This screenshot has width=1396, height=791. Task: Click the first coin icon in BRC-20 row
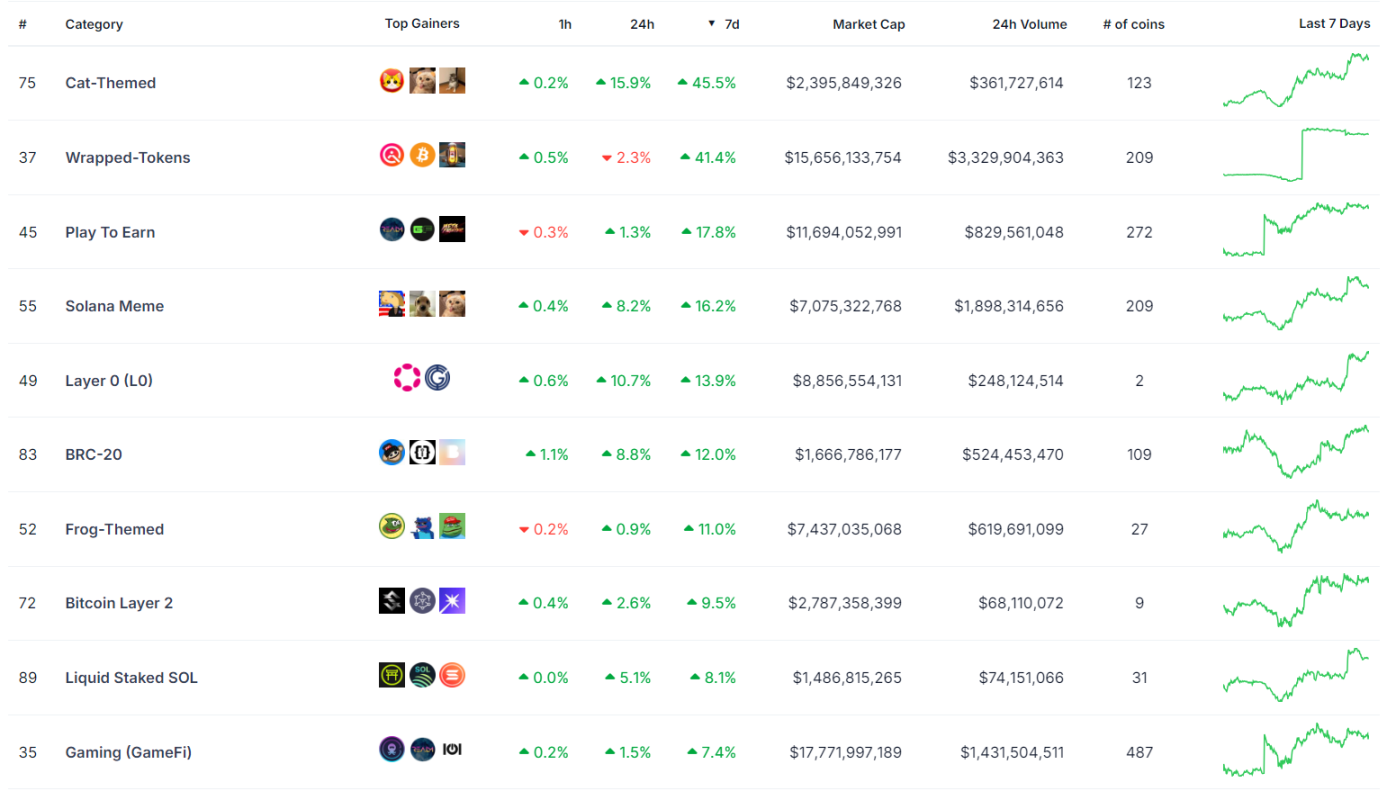[x=392, y=453]
